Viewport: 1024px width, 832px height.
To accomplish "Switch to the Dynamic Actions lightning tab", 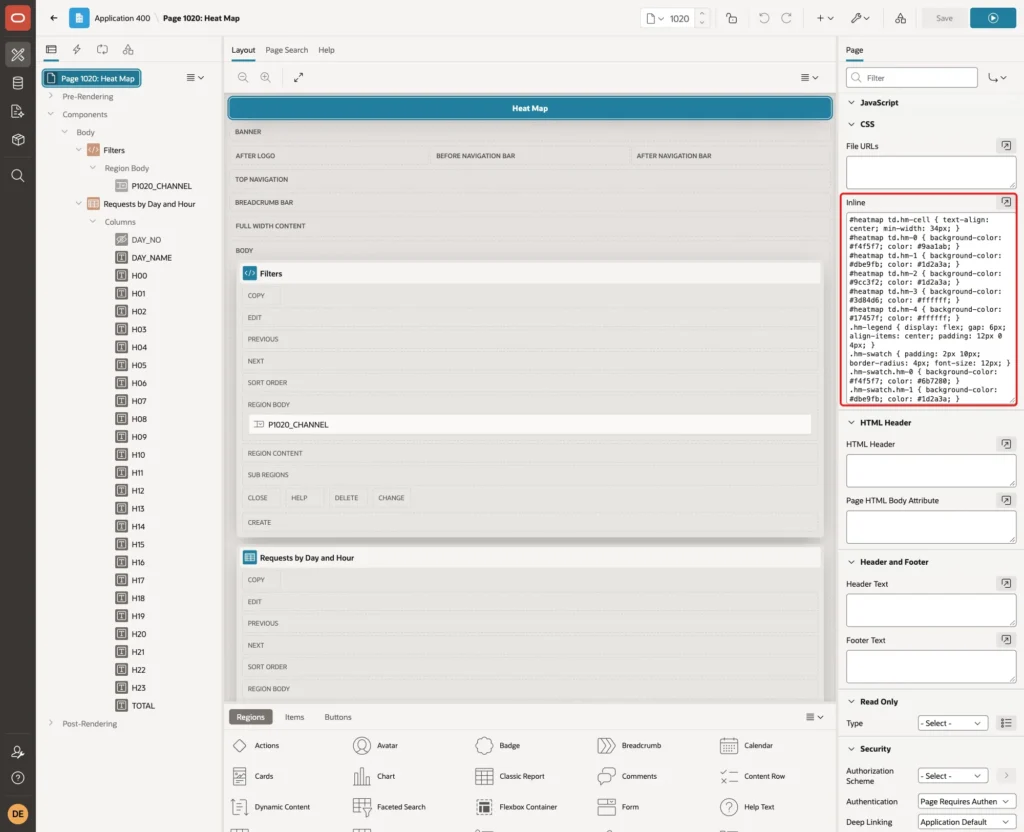I will point(77,50).
